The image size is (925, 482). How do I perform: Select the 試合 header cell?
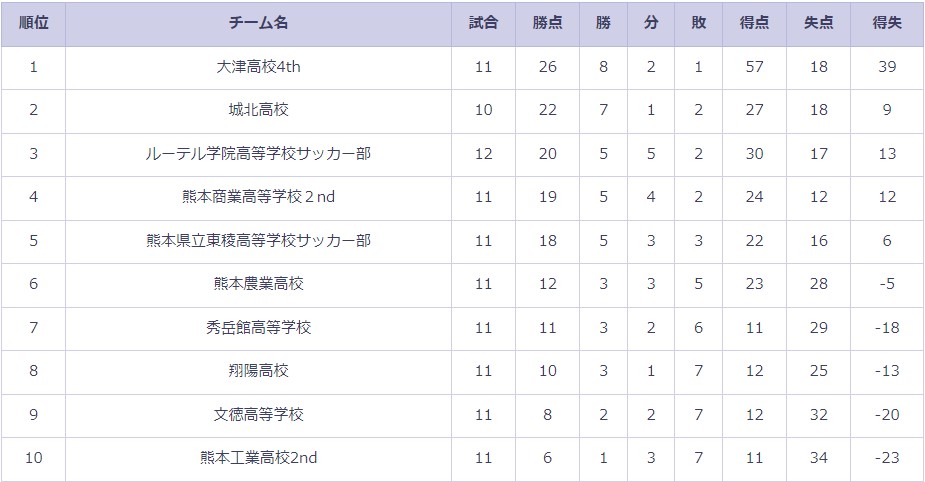(x=483, y=23)
